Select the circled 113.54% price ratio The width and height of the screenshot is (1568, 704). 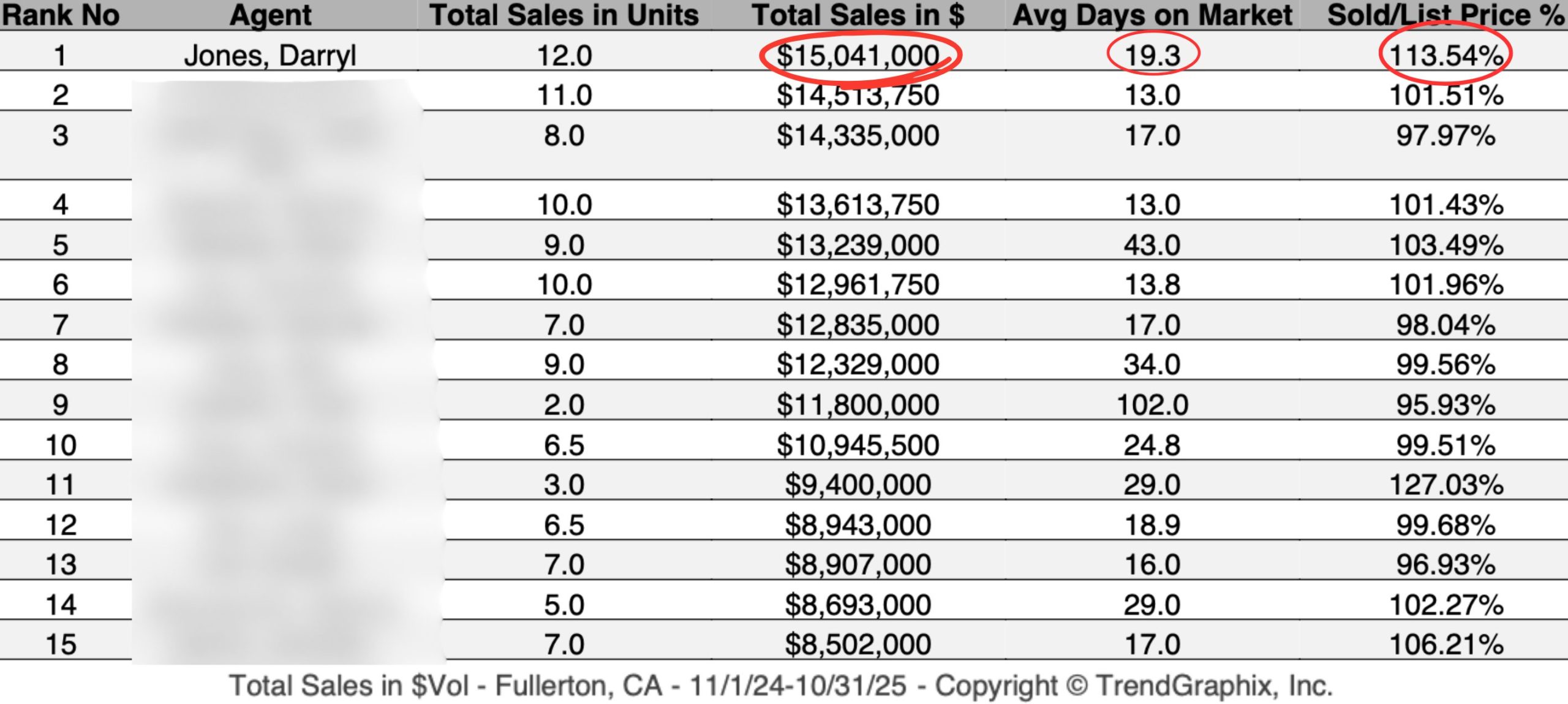pyautogui.click(x=1445, y=56)
